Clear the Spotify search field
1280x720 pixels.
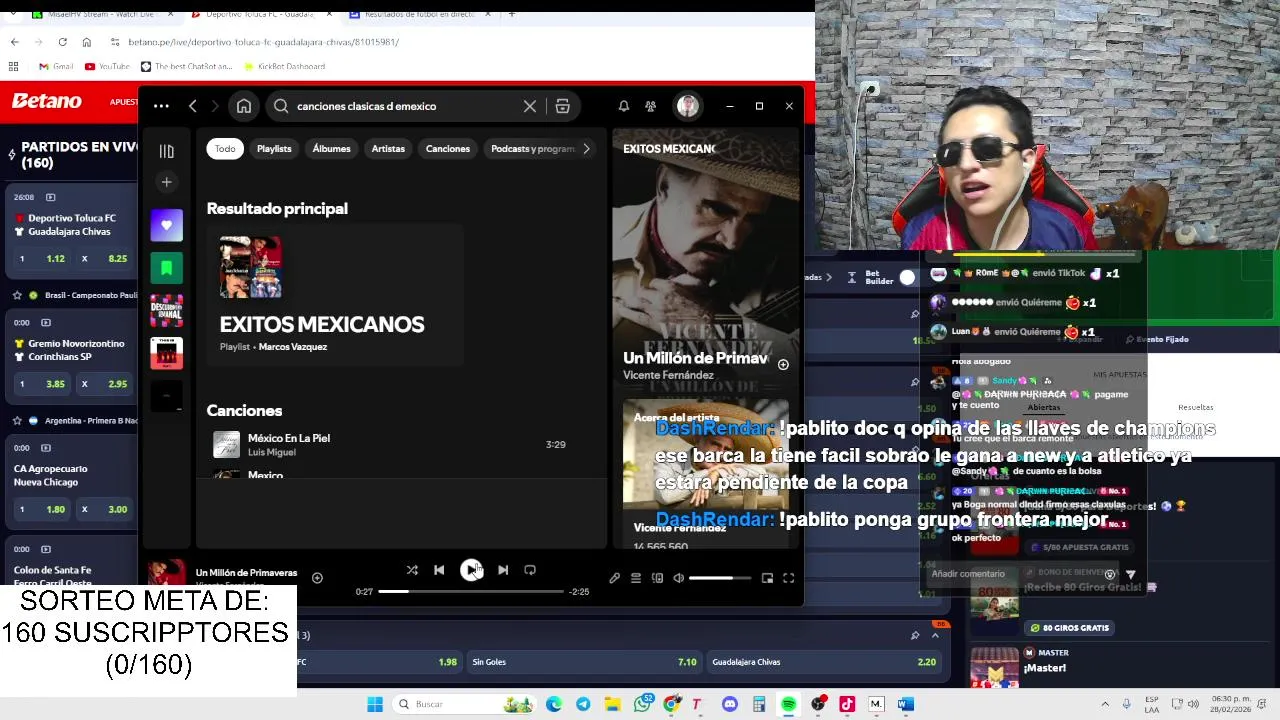[530, 106]
